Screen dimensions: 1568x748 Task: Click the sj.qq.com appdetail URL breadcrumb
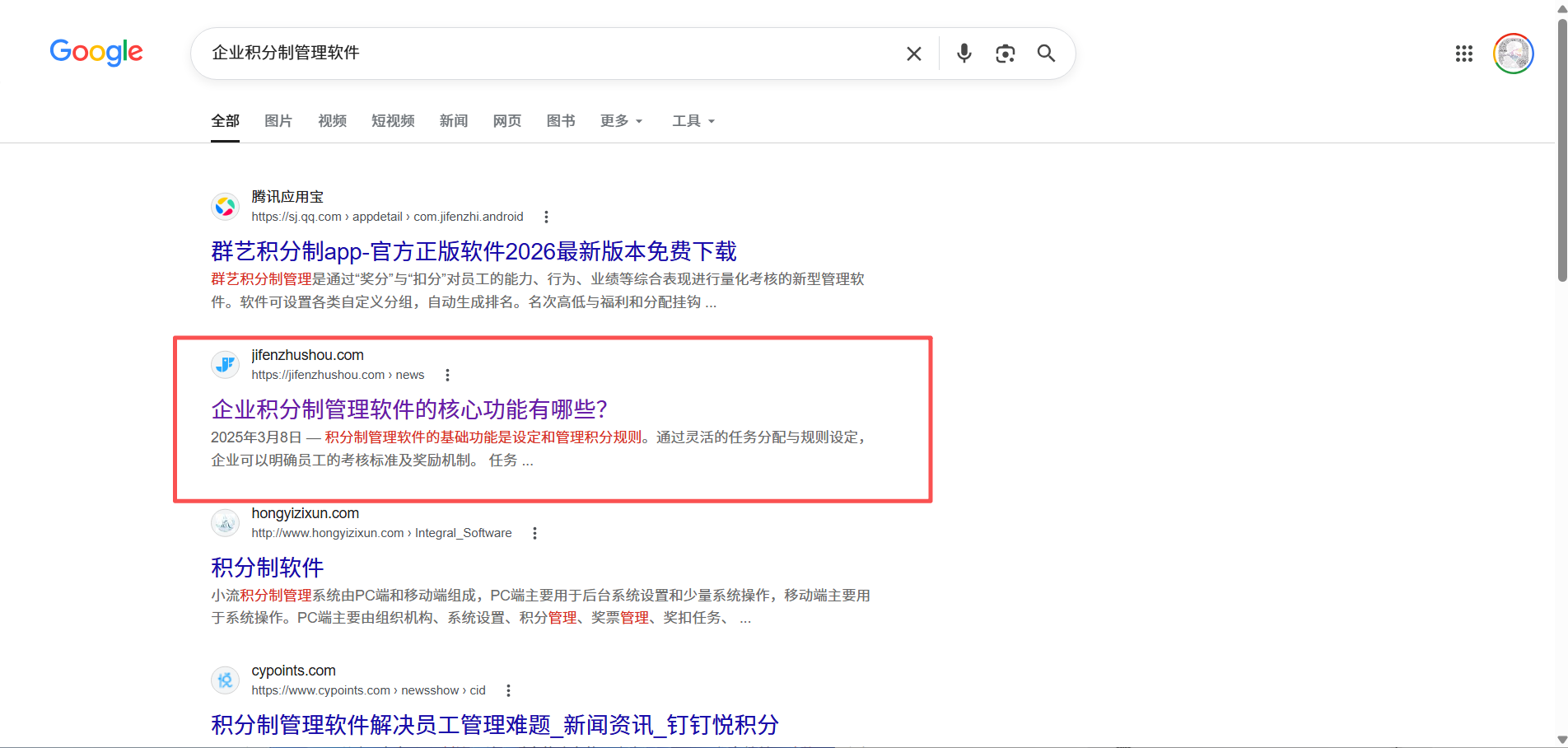click(x=387, y=217)
